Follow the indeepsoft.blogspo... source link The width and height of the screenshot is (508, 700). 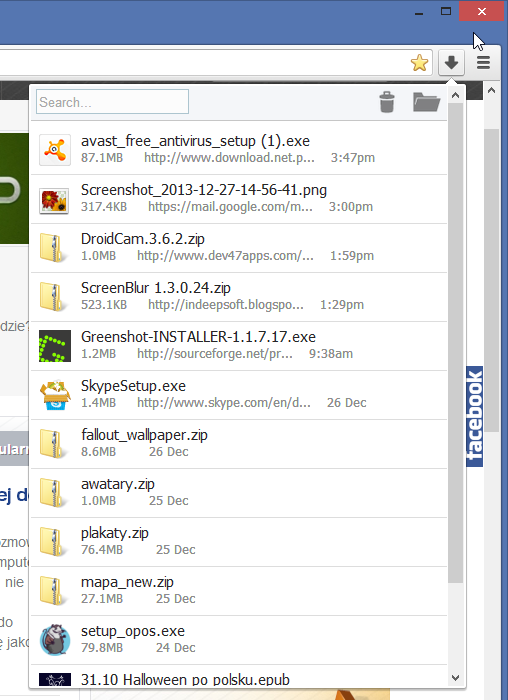[x=226, y=305]
